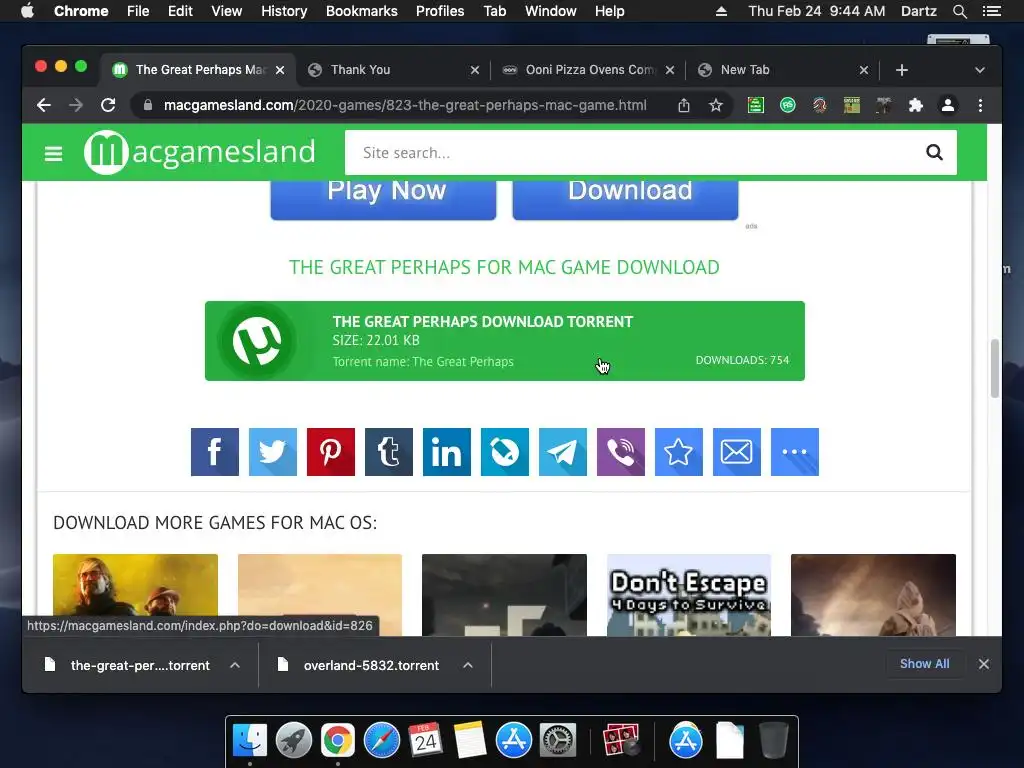The image size is (1024, 768).
Task: Click the address bar URL
Action: (405, 105)
